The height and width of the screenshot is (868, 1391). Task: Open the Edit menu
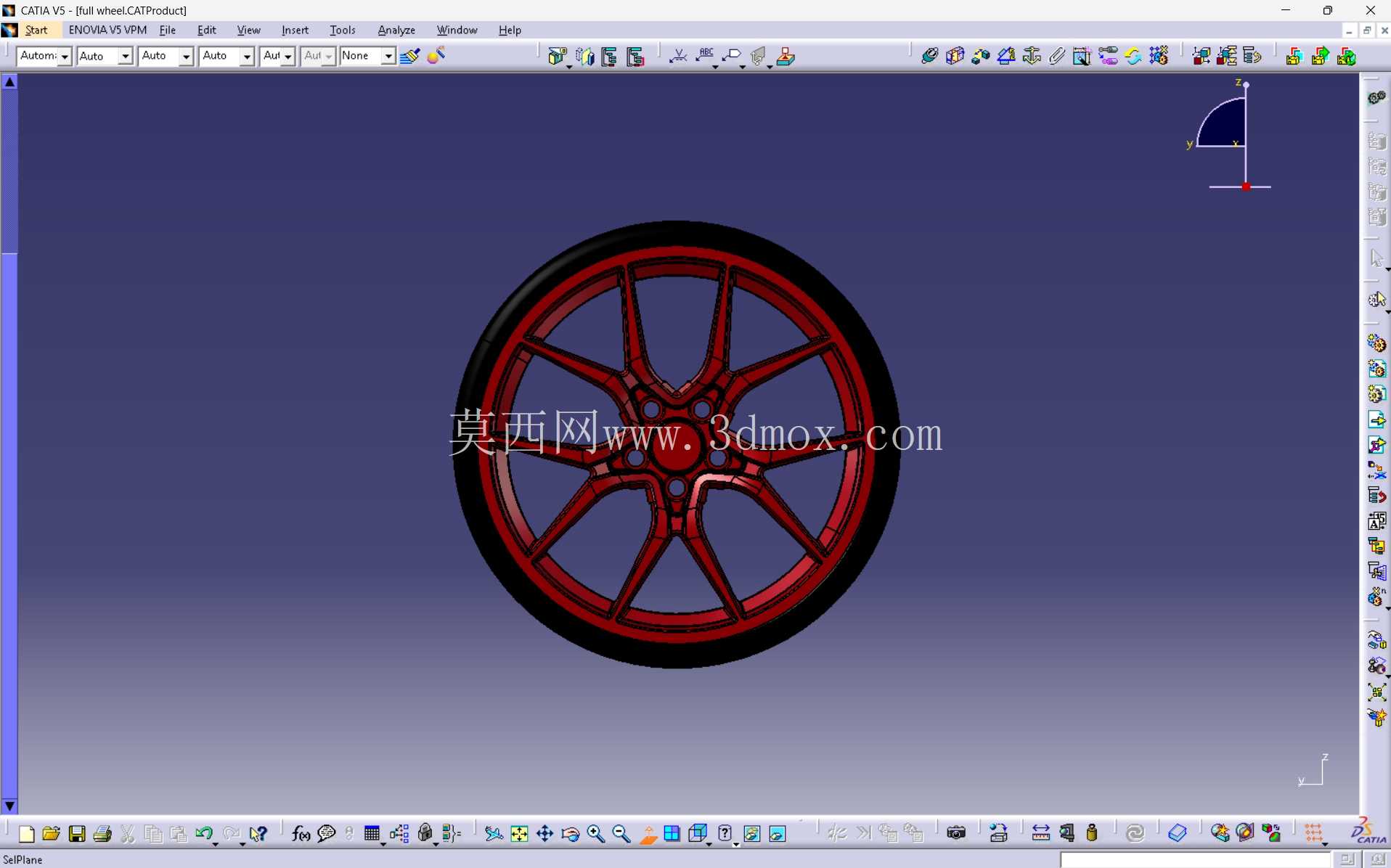tap(207, 30)
